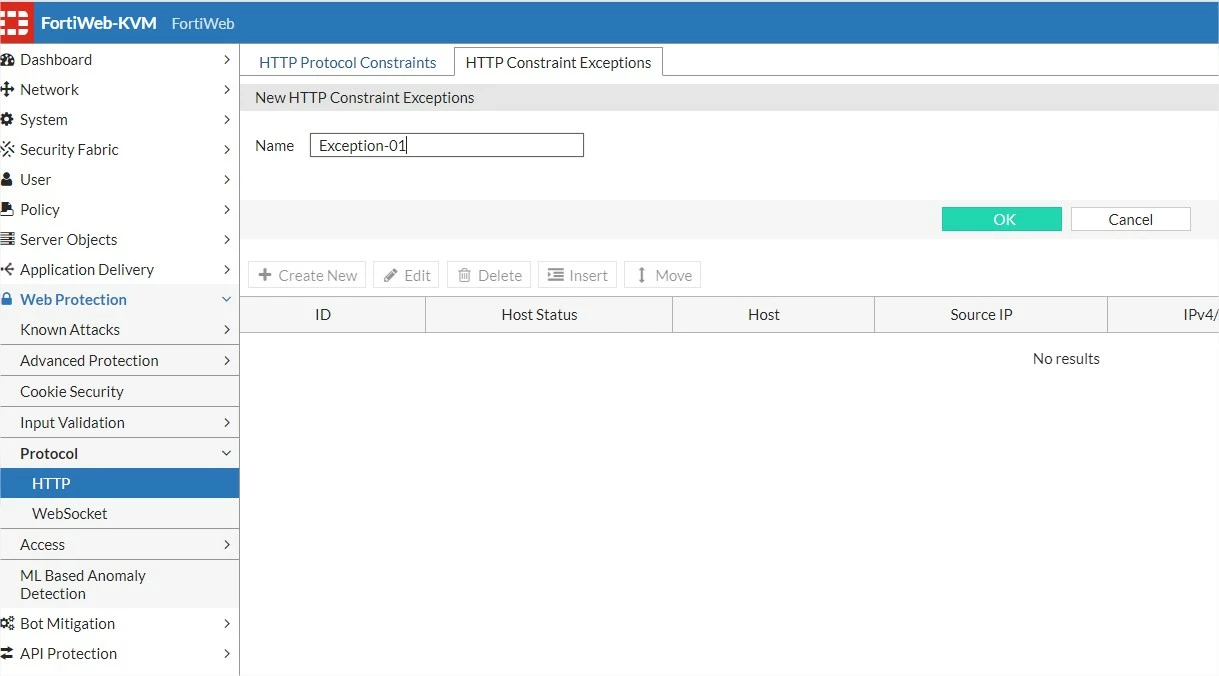This screenshot has height=676, width=1219.
Task: Select the HTTP protocol menu item
Action: point(119,484)
